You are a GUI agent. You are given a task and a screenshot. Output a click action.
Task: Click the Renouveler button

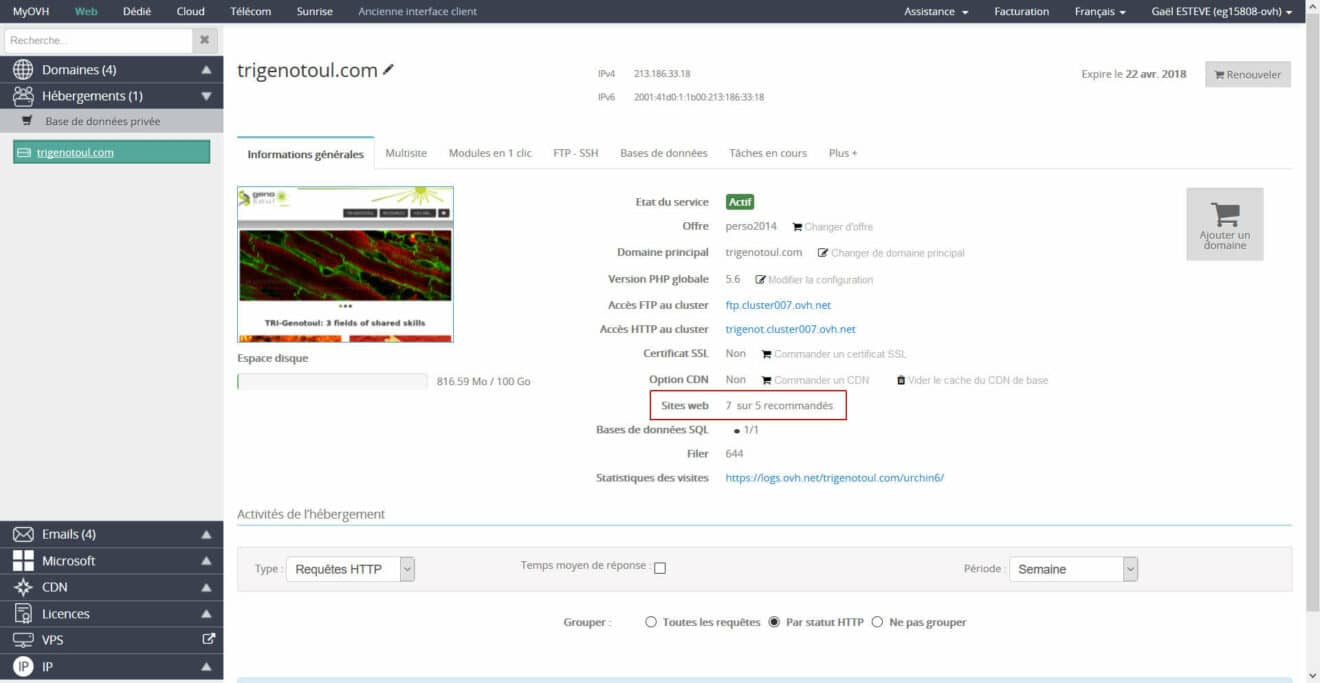[x=1247, y=74]
